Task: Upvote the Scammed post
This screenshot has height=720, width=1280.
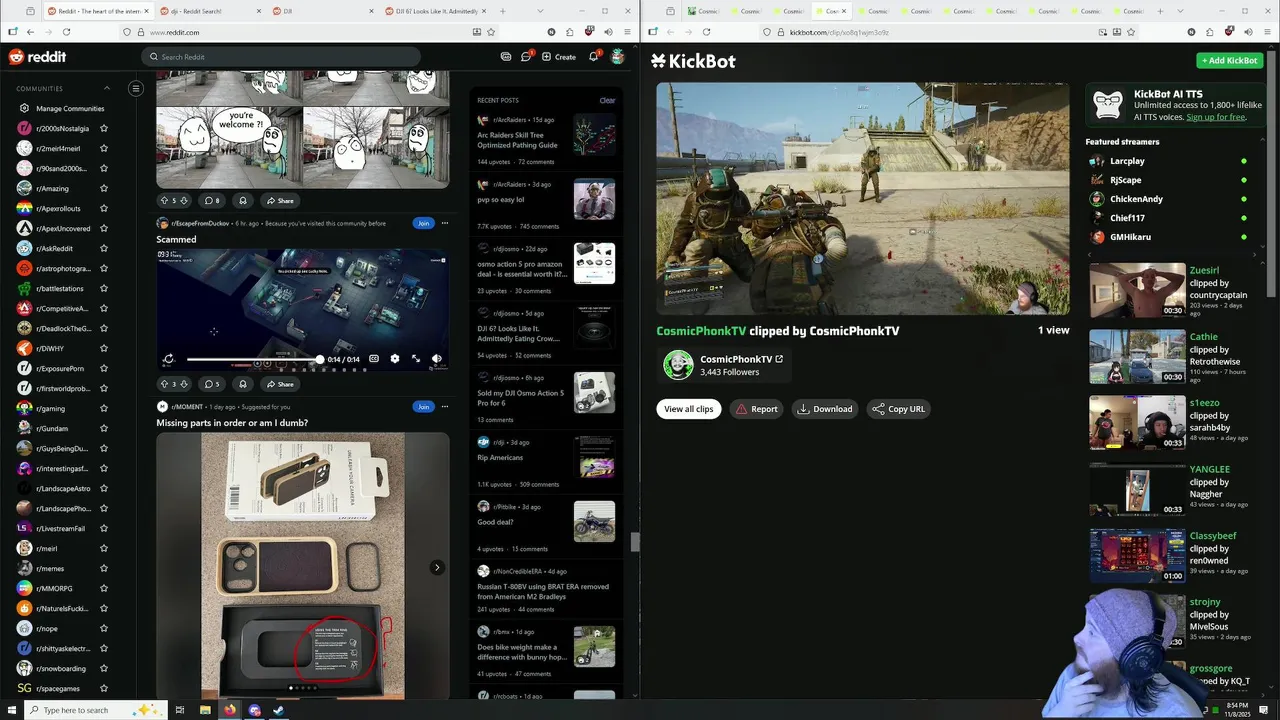Action: click(164, 384)
